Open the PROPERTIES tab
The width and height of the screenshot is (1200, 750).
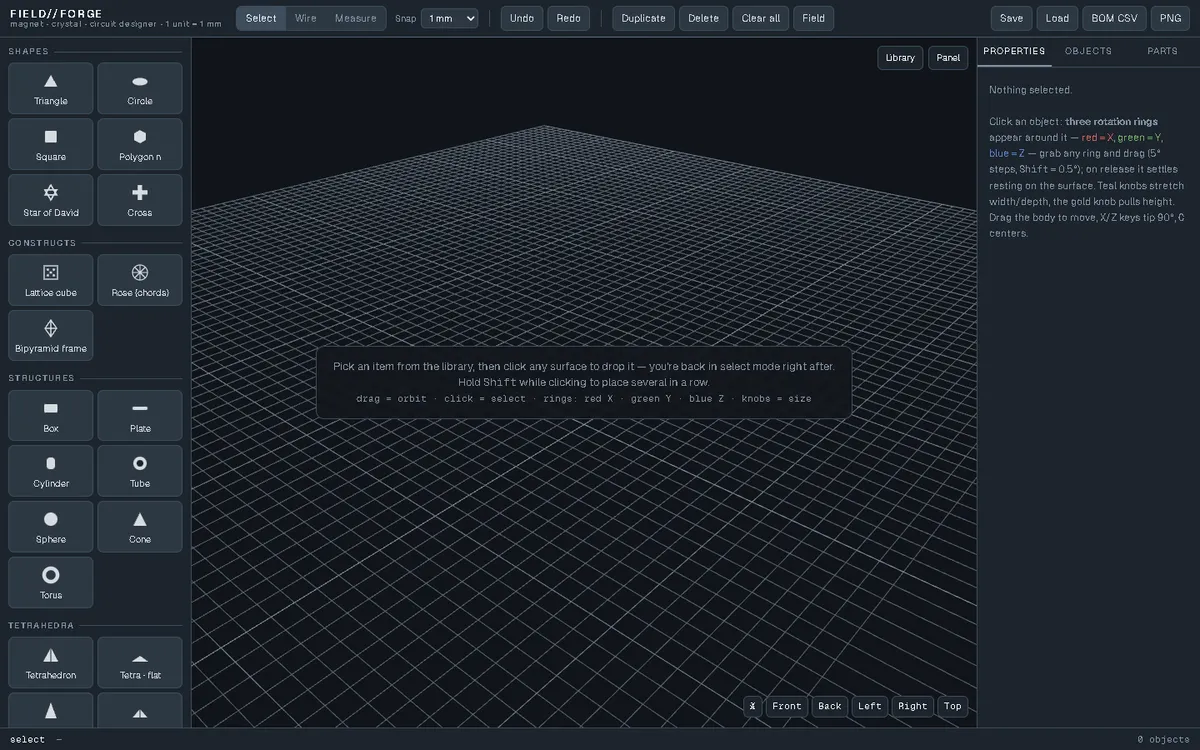(1014, 51)
